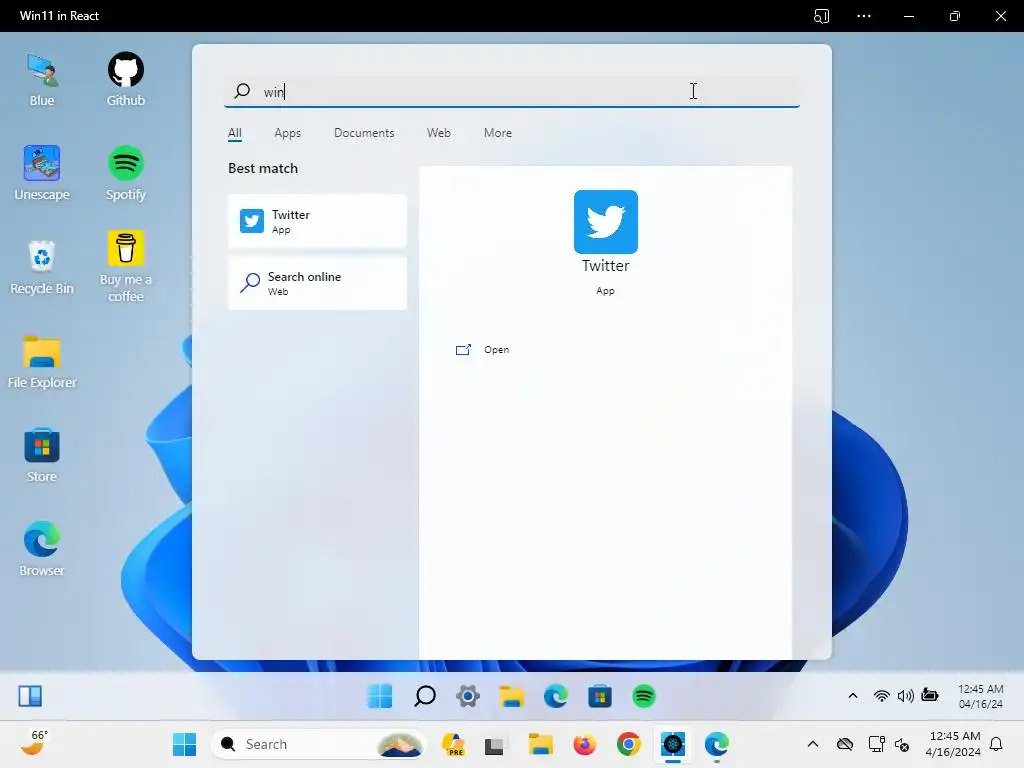Image resolution: width=1024 pixels, height=768 pixels.
Task: Switch to the Web search tab
Action: pyautogui.click(x=438, y=133)
